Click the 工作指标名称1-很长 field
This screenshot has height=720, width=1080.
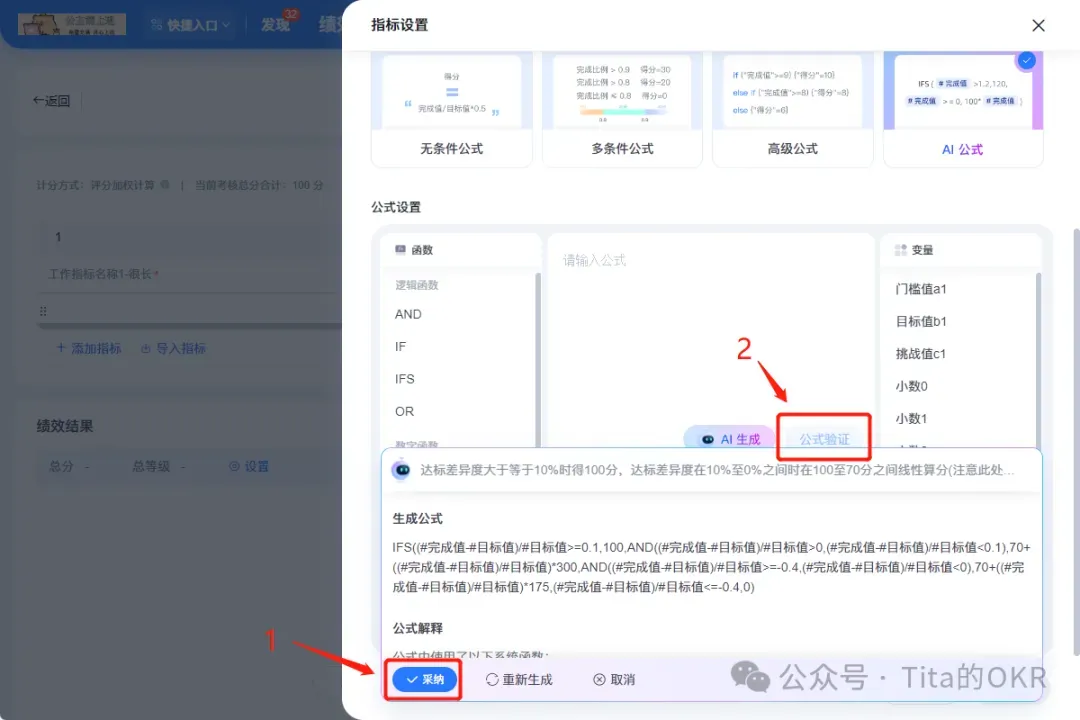pos(103,274)
